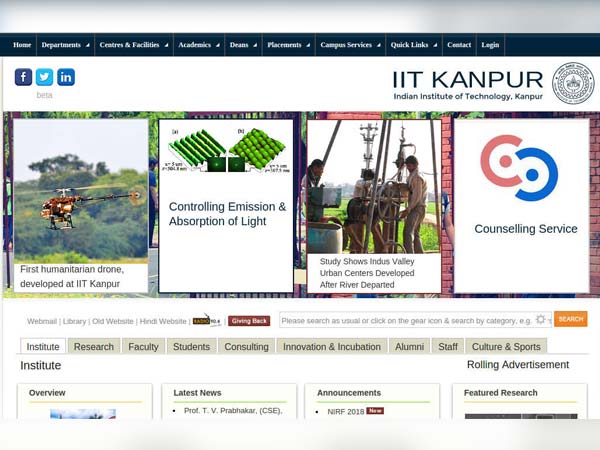
Task: Click the Latest News heading
Action: coord(197,393)
